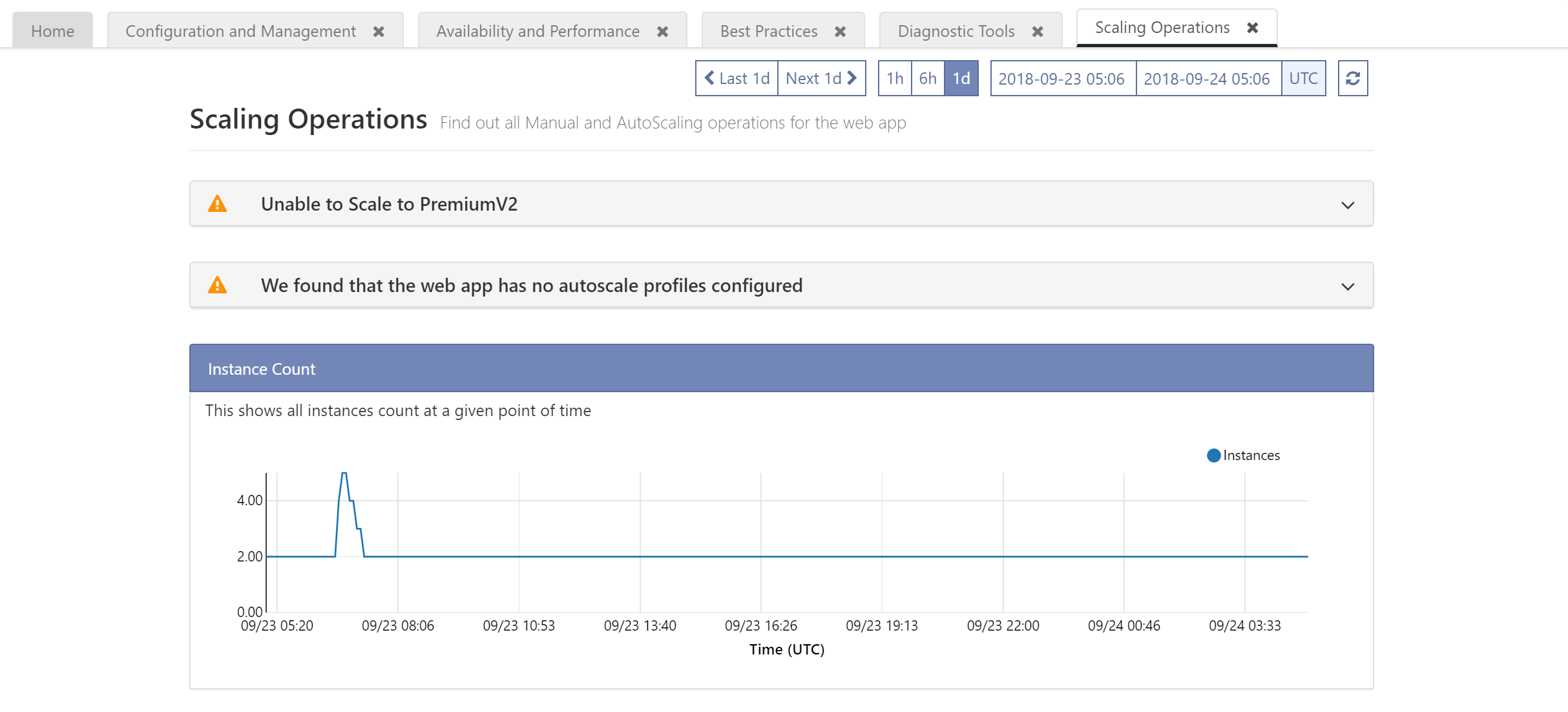Image resolution: width=1568 pixels, height=712 pixels.
Task: Close the Diagnostic Tools tab
Action: (1038, 32)
